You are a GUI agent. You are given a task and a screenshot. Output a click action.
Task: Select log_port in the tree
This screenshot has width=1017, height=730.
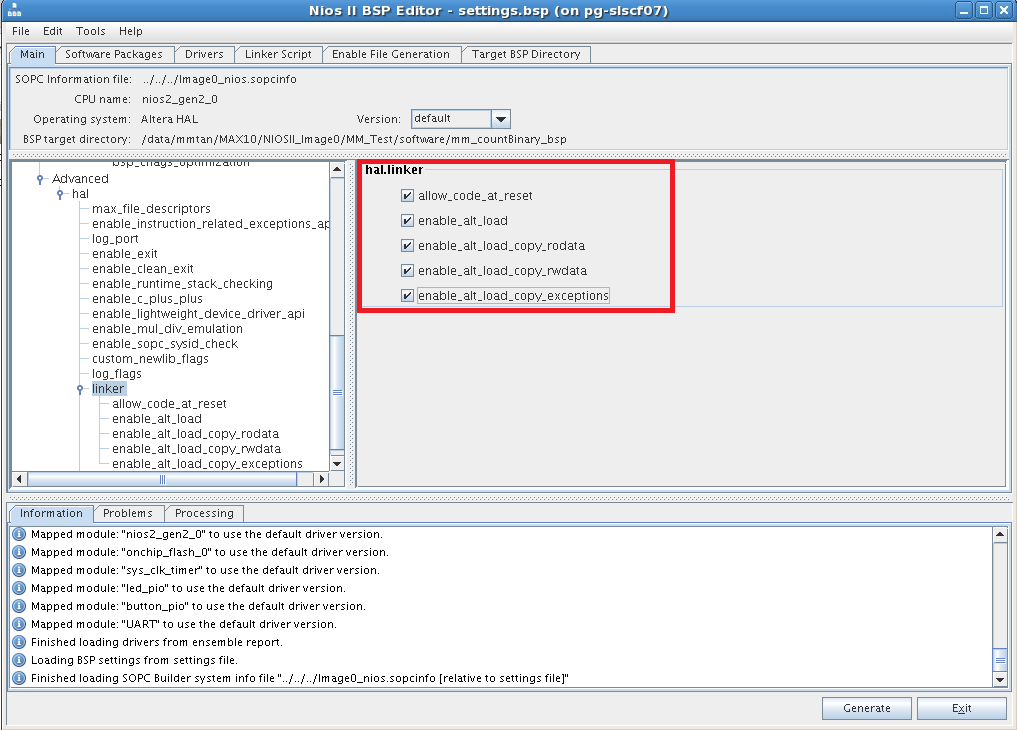(x=115, y=239)
